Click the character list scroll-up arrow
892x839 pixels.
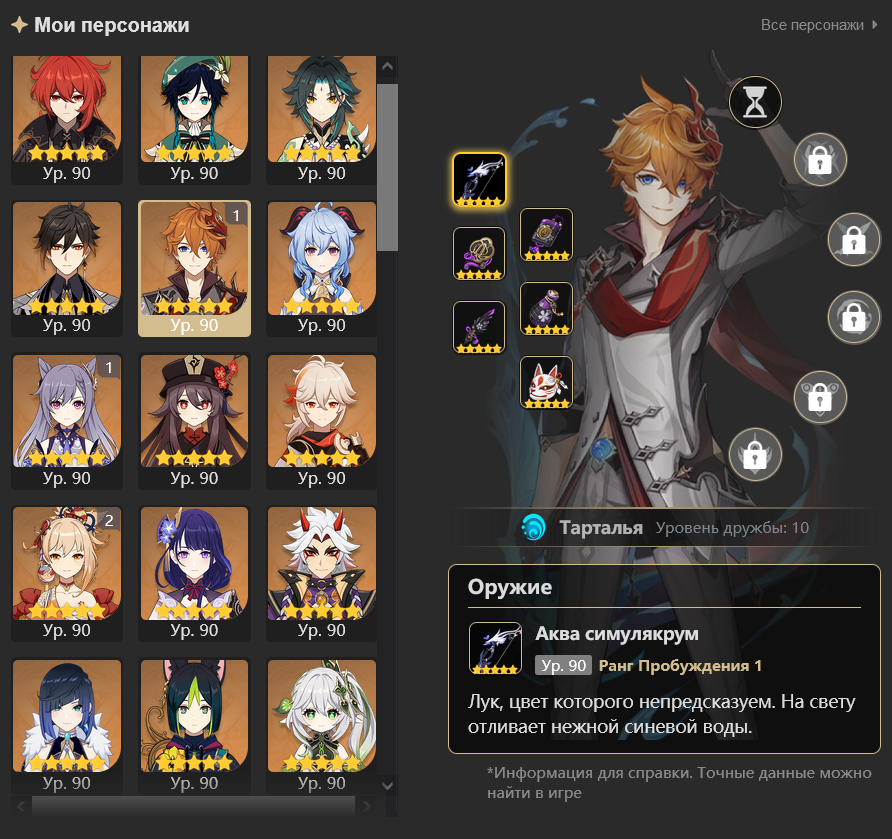pyautogui.click(x=387, y=67)
